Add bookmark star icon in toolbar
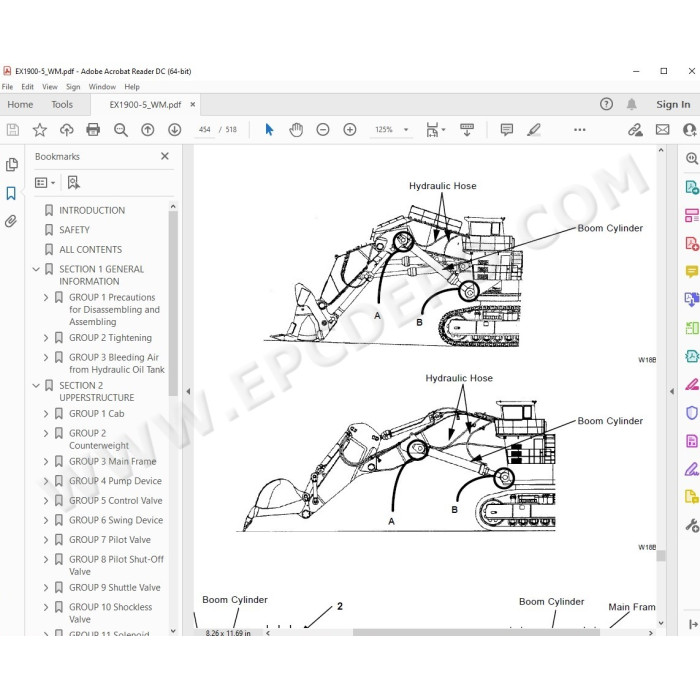This screenshot has height=700, width=700. (x=40, y=130)
